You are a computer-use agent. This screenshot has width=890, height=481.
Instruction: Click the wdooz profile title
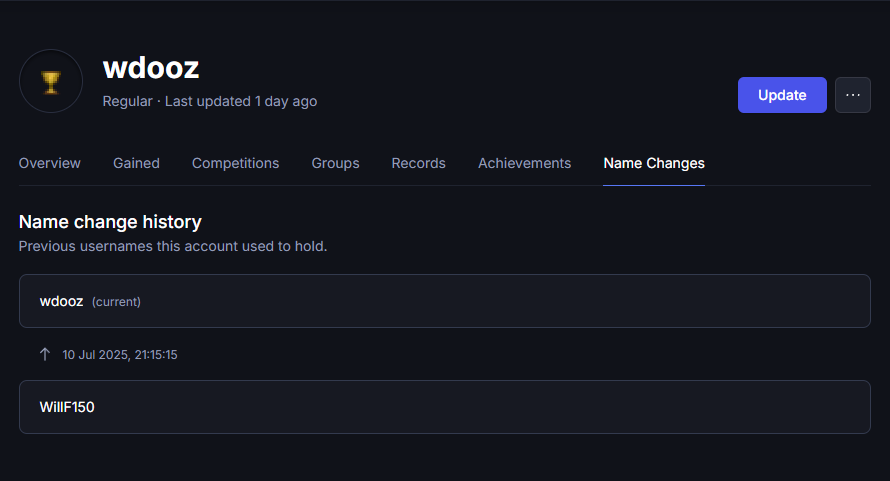pos(151,68)
